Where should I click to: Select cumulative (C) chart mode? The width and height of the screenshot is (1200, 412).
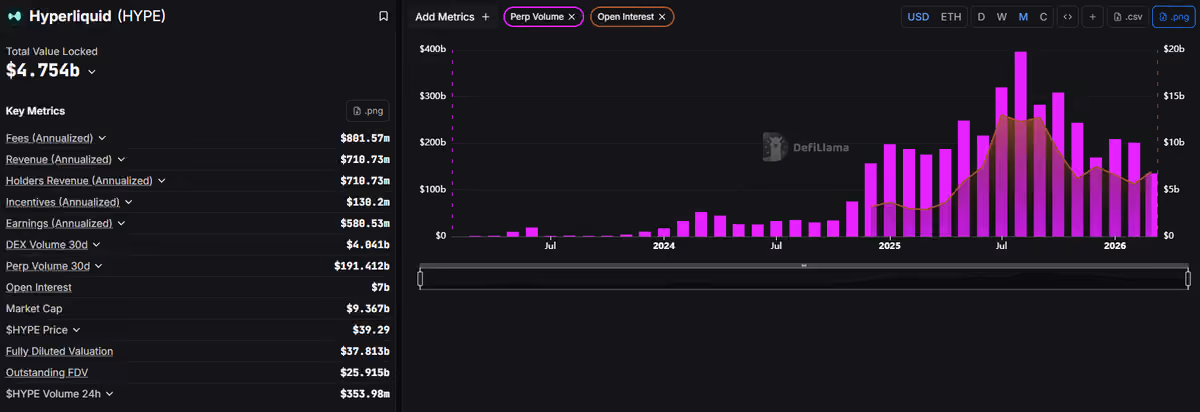(1043, 17)
